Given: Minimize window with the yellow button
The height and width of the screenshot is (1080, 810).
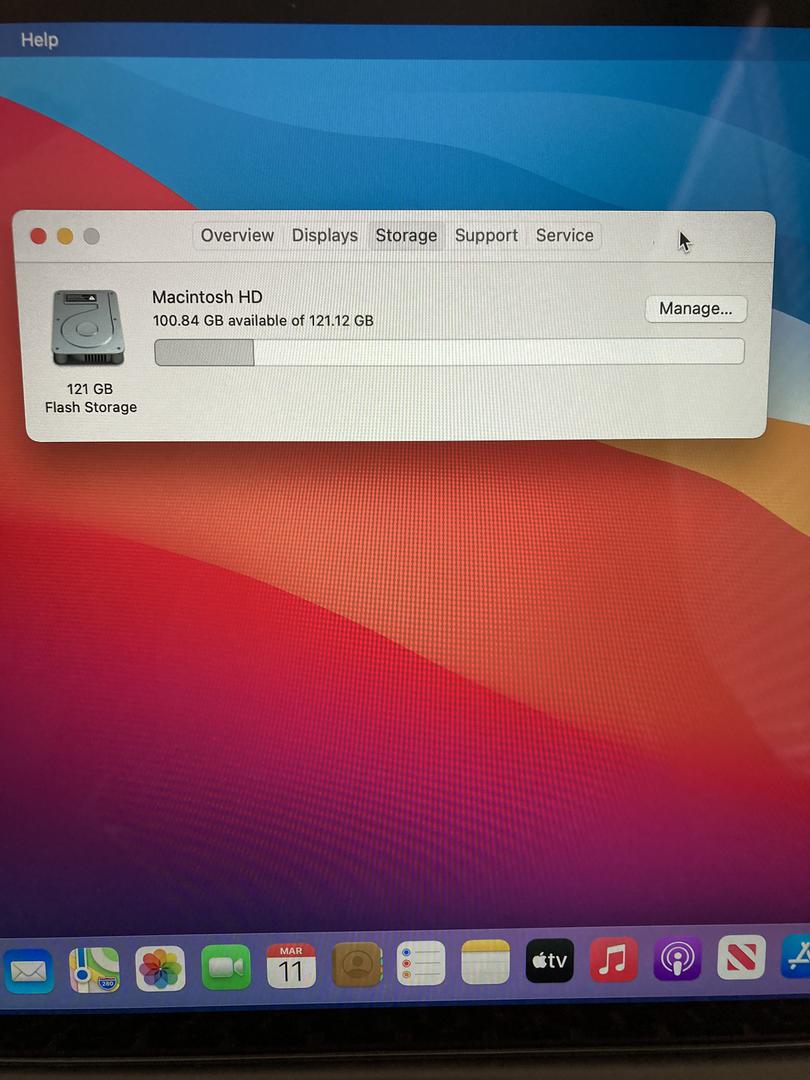Looking at the screenshot, I should (x=65, y=236).
